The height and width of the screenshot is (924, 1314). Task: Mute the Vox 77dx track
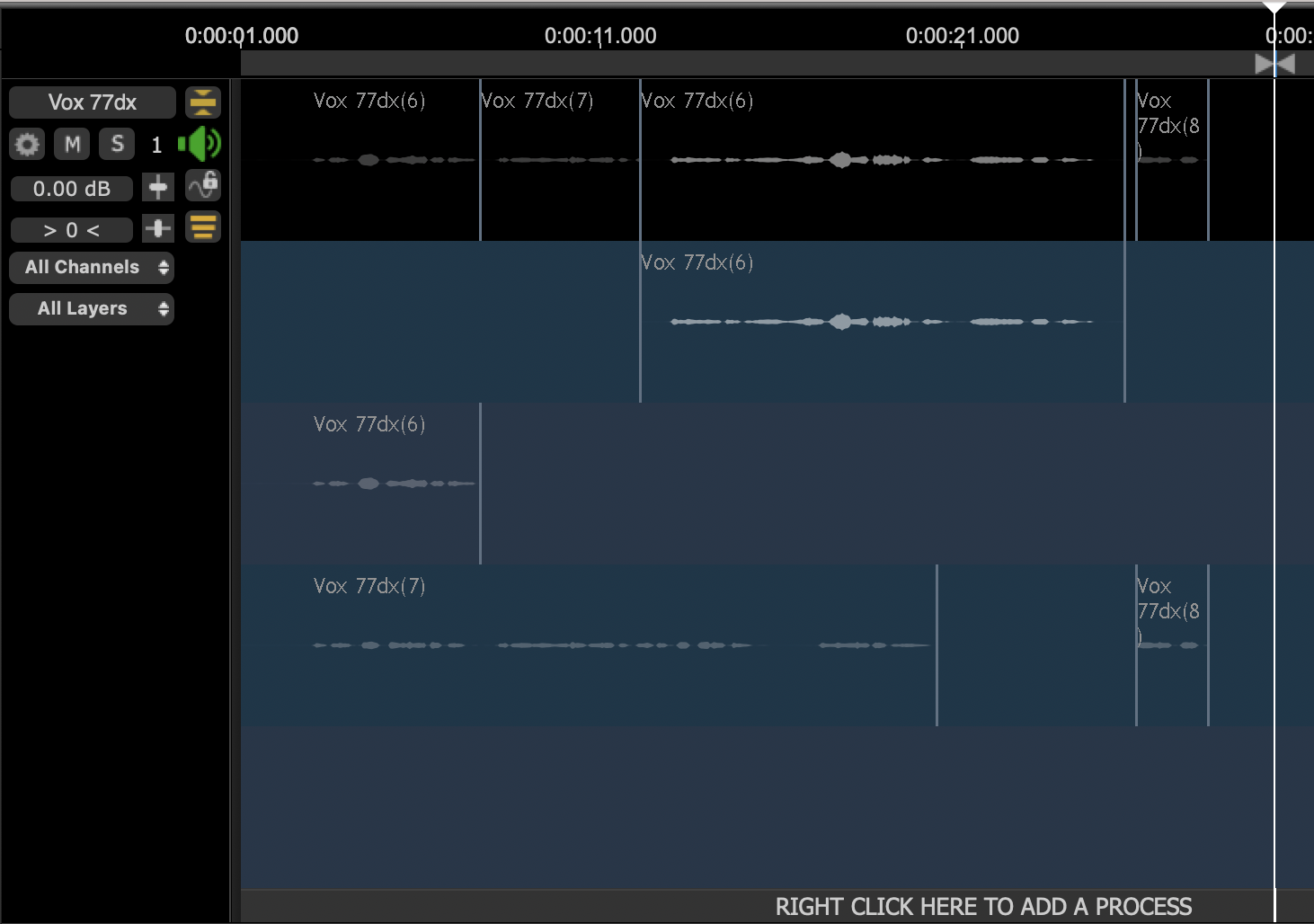coord(72,144)
